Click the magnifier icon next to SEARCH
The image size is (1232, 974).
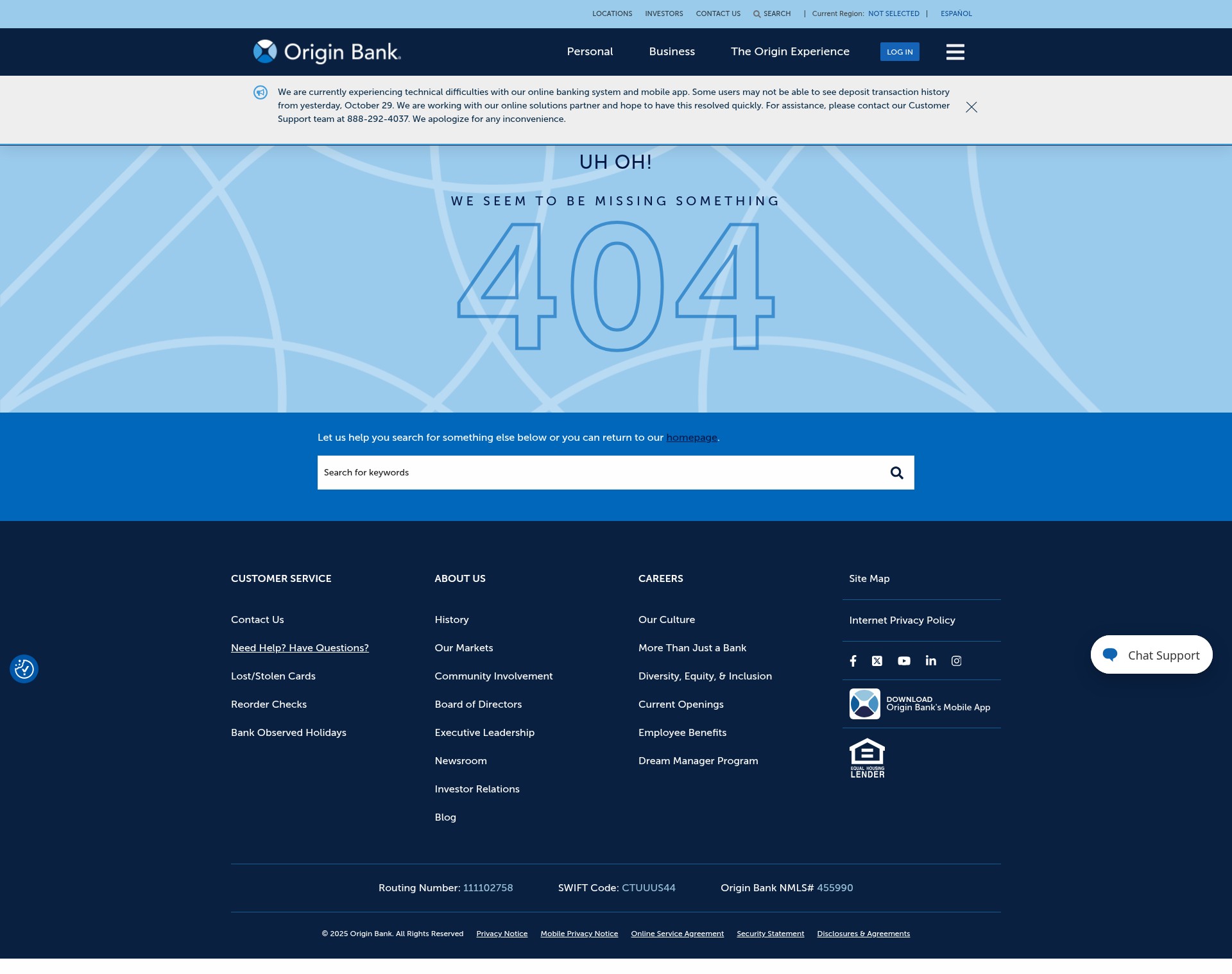(x=757, y=14)
